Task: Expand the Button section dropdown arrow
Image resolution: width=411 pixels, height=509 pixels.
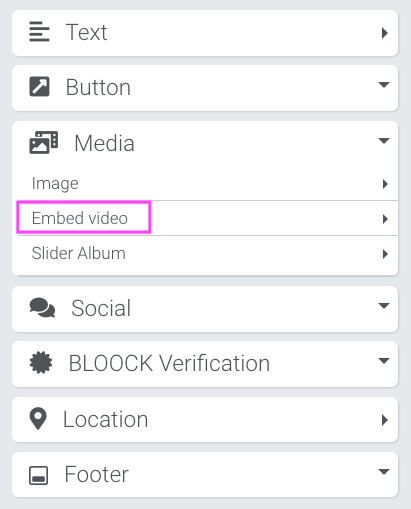Action: tap(384, 85)
